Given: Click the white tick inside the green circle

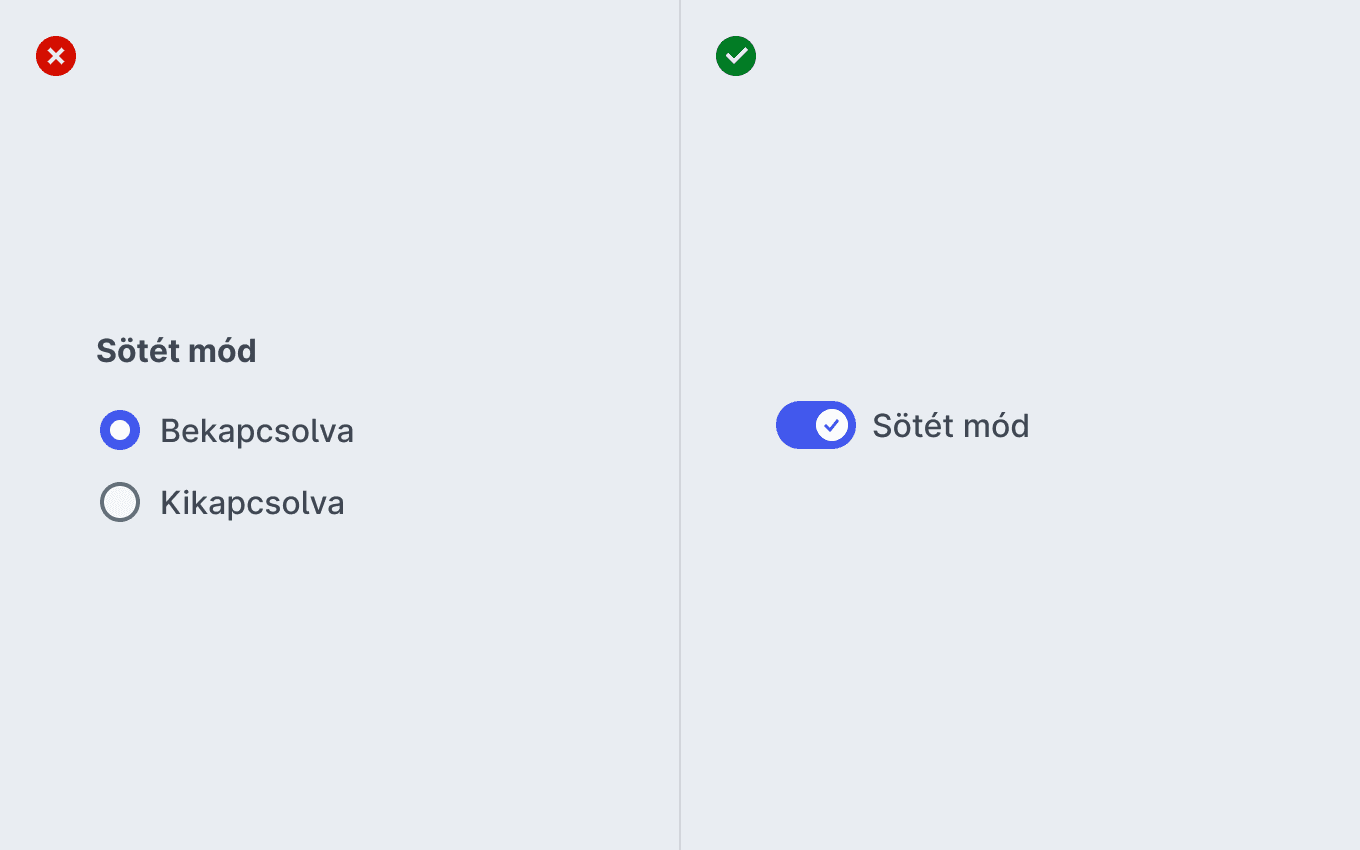Looking at the screenshot, I should point(736,56).
